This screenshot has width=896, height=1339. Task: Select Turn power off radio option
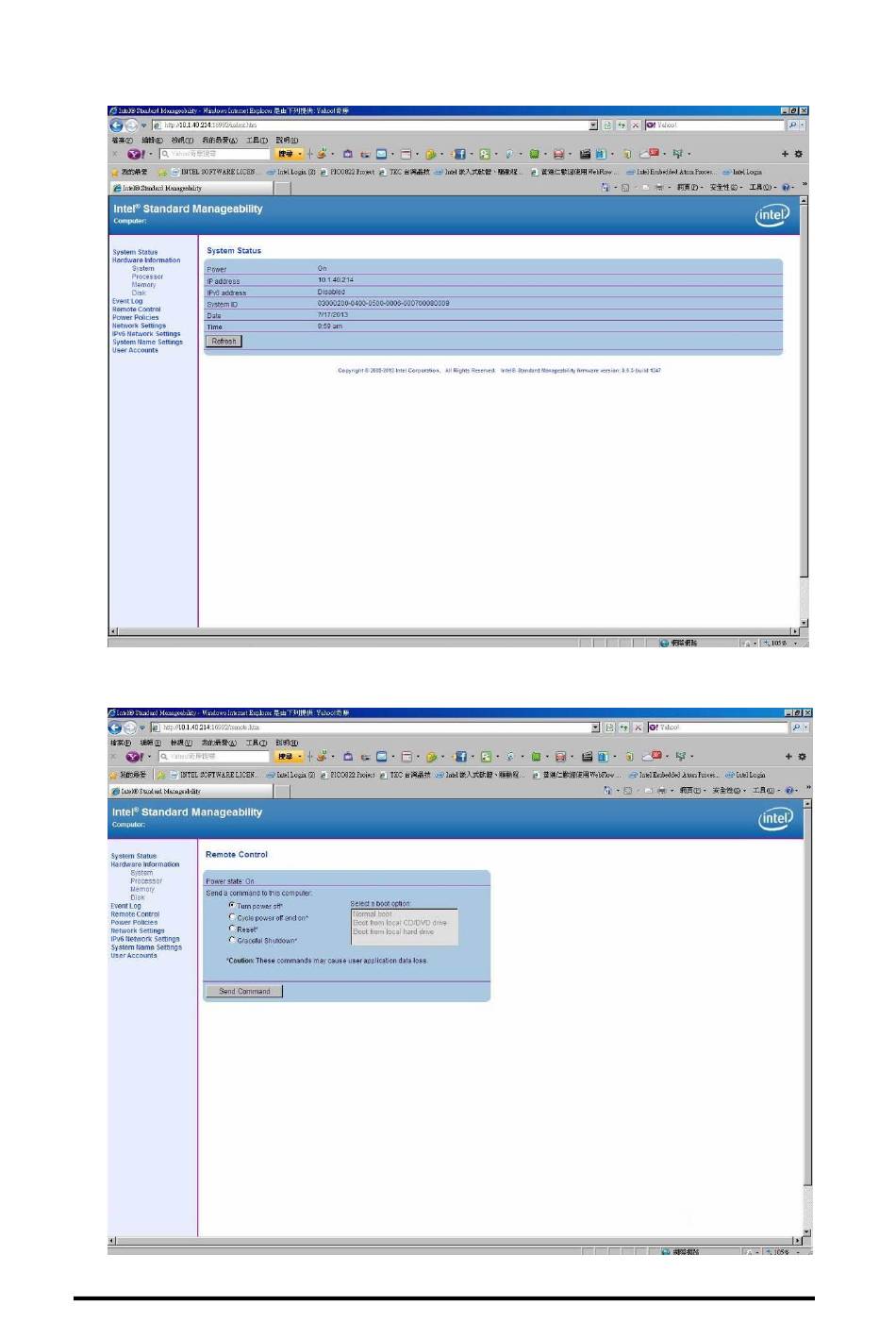click(x=232, y=905)
